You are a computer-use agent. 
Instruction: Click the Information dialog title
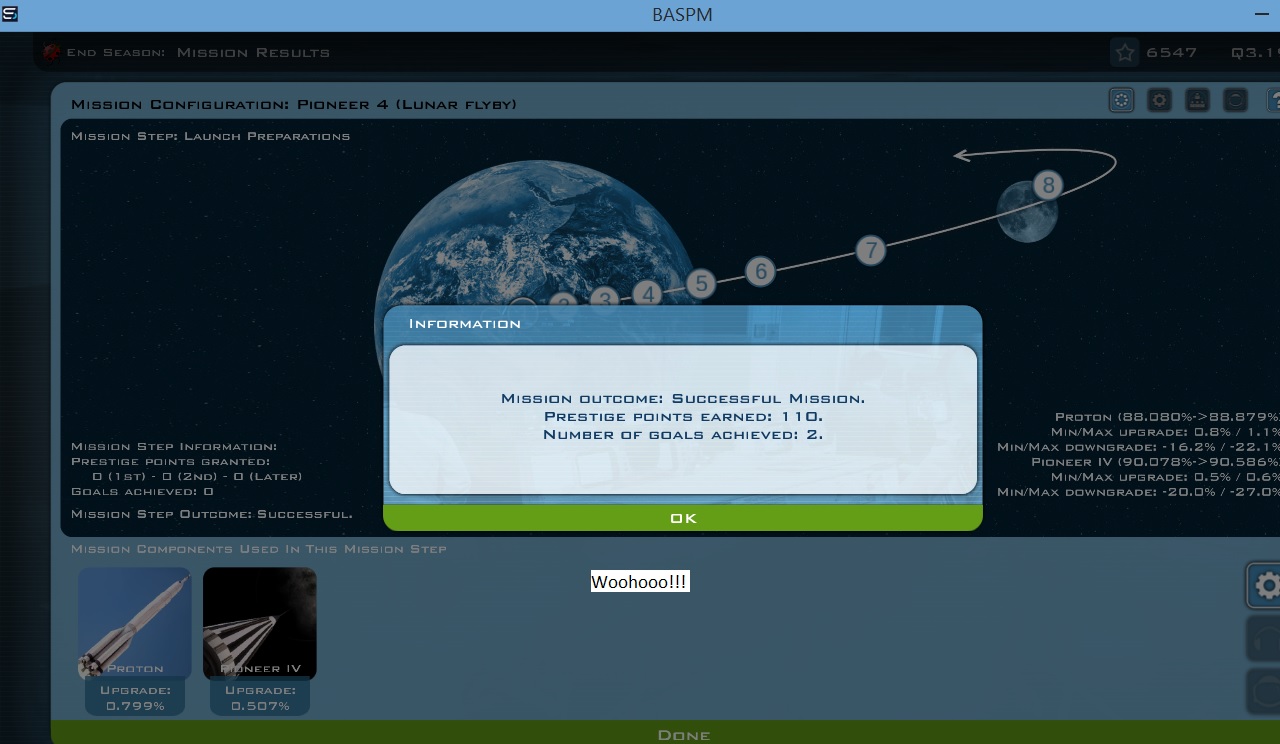[465, 323]
